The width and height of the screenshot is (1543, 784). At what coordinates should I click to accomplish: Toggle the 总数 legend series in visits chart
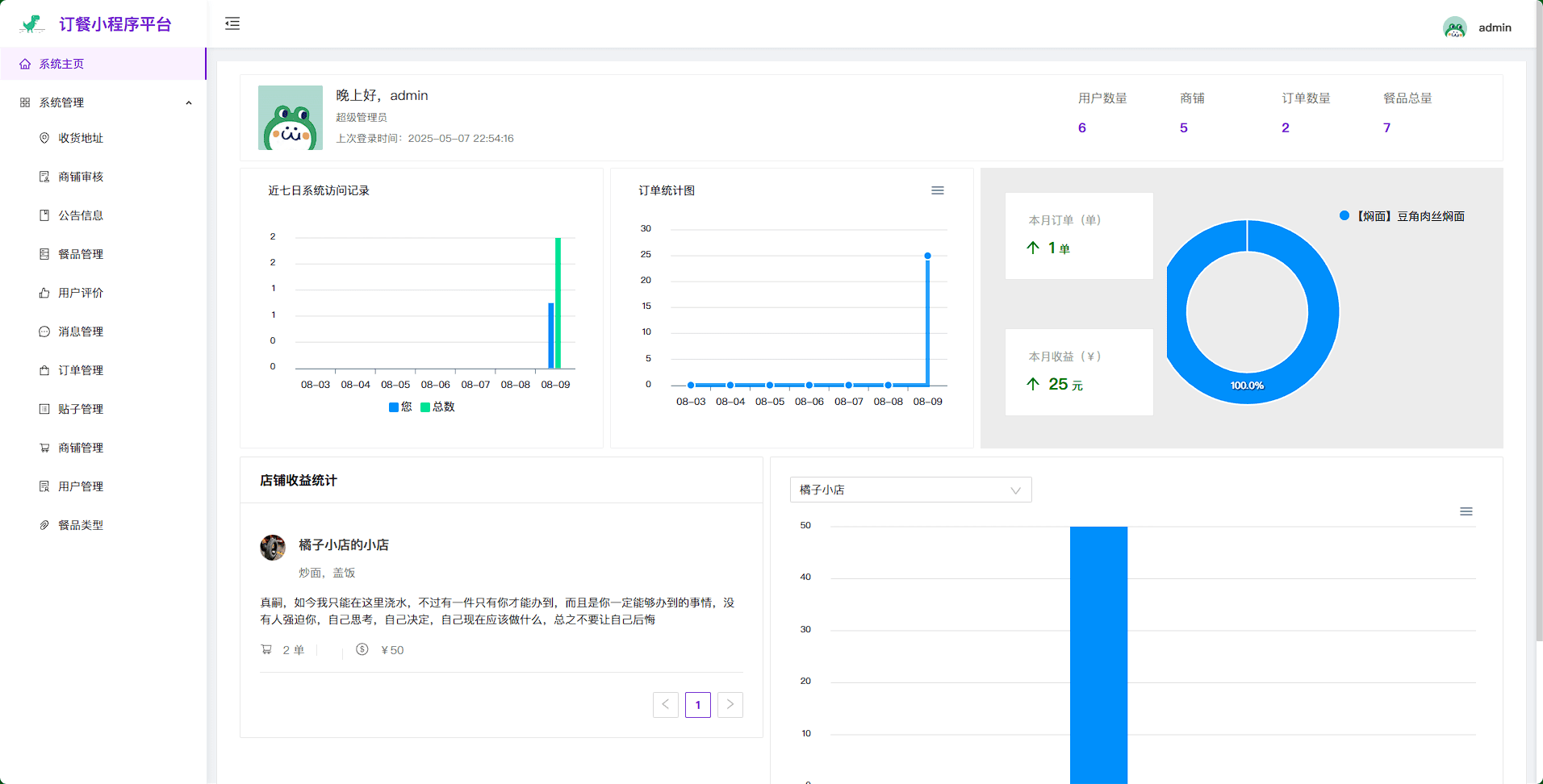(437, 407)
